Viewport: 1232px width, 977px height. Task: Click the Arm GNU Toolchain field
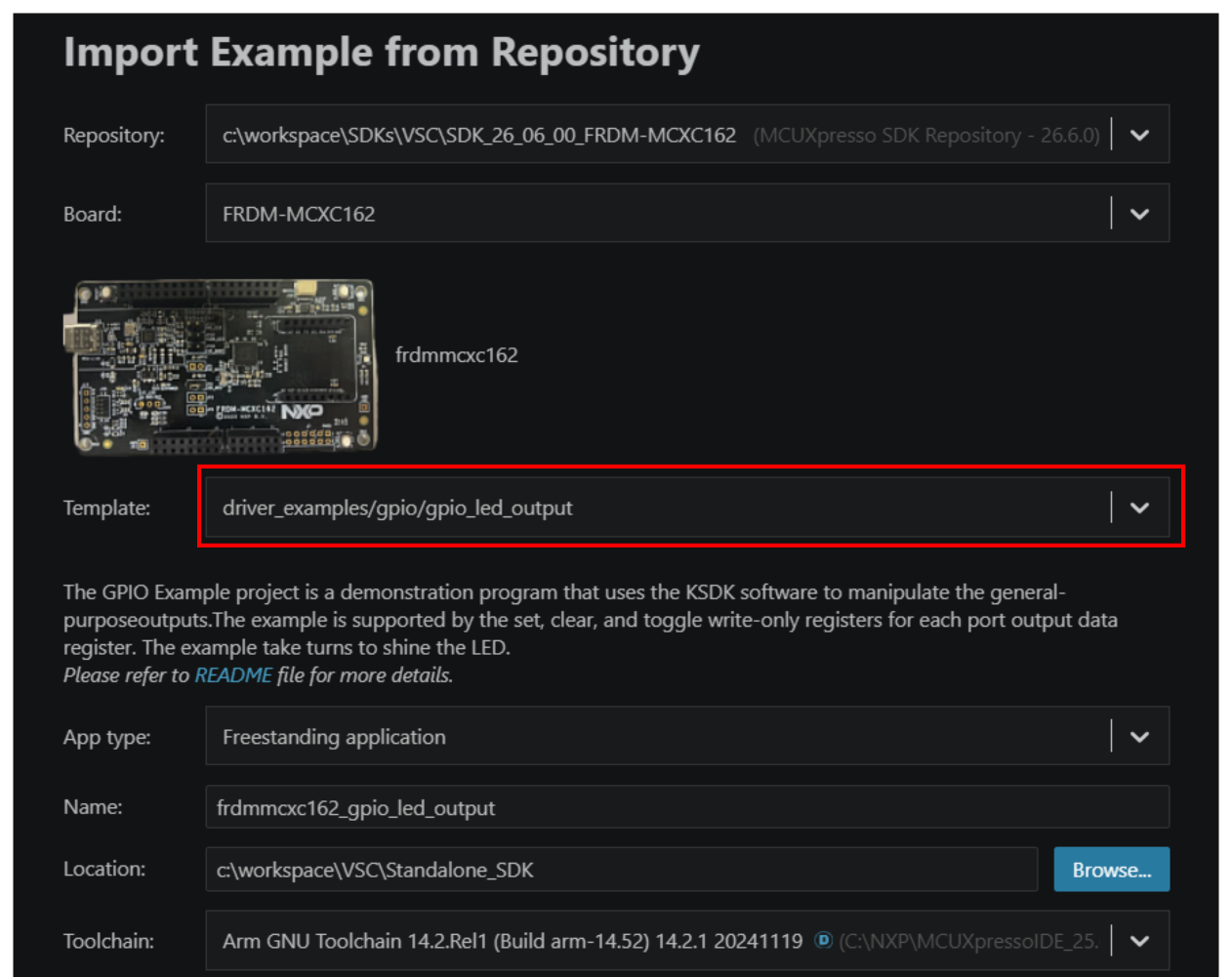[x=687, y=941]
